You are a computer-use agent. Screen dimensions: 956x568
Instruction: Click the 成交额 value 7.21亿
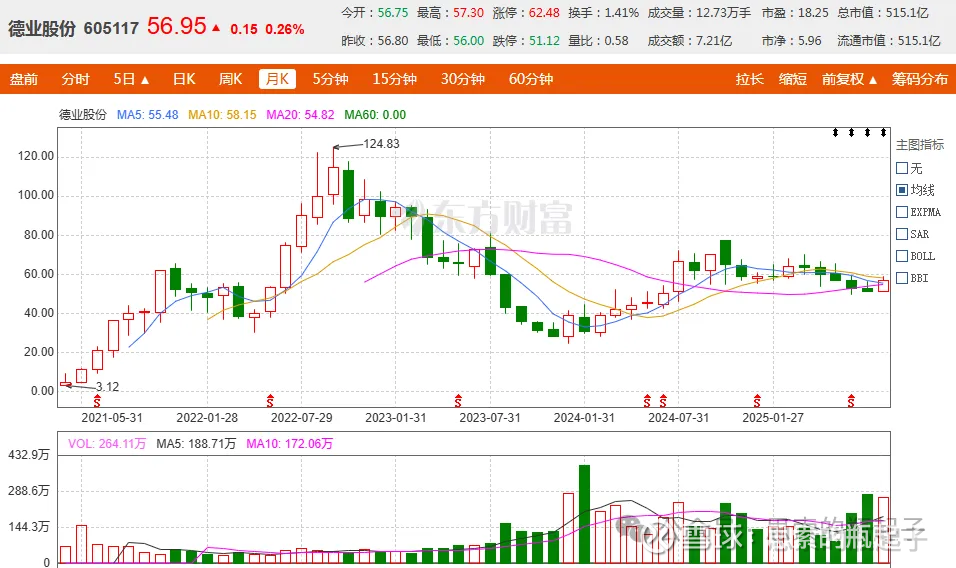tap(714, 41)
